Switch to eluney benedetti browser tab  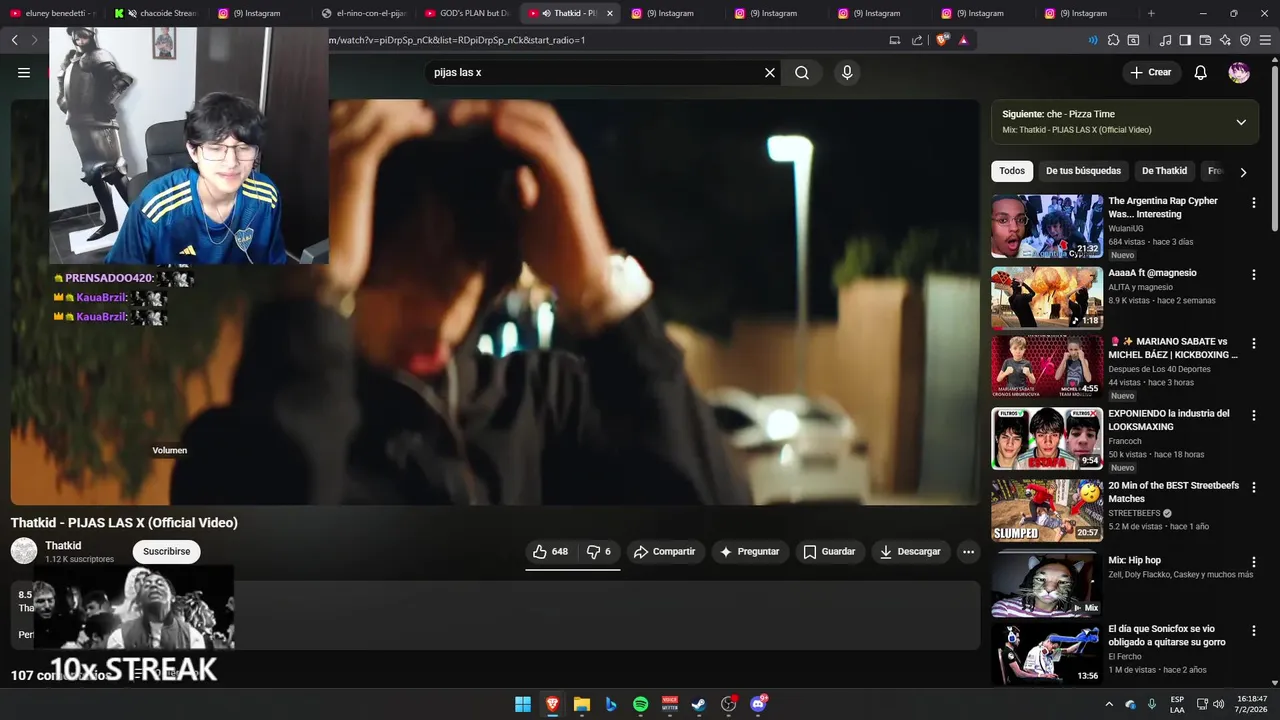(x=54, y=13)
